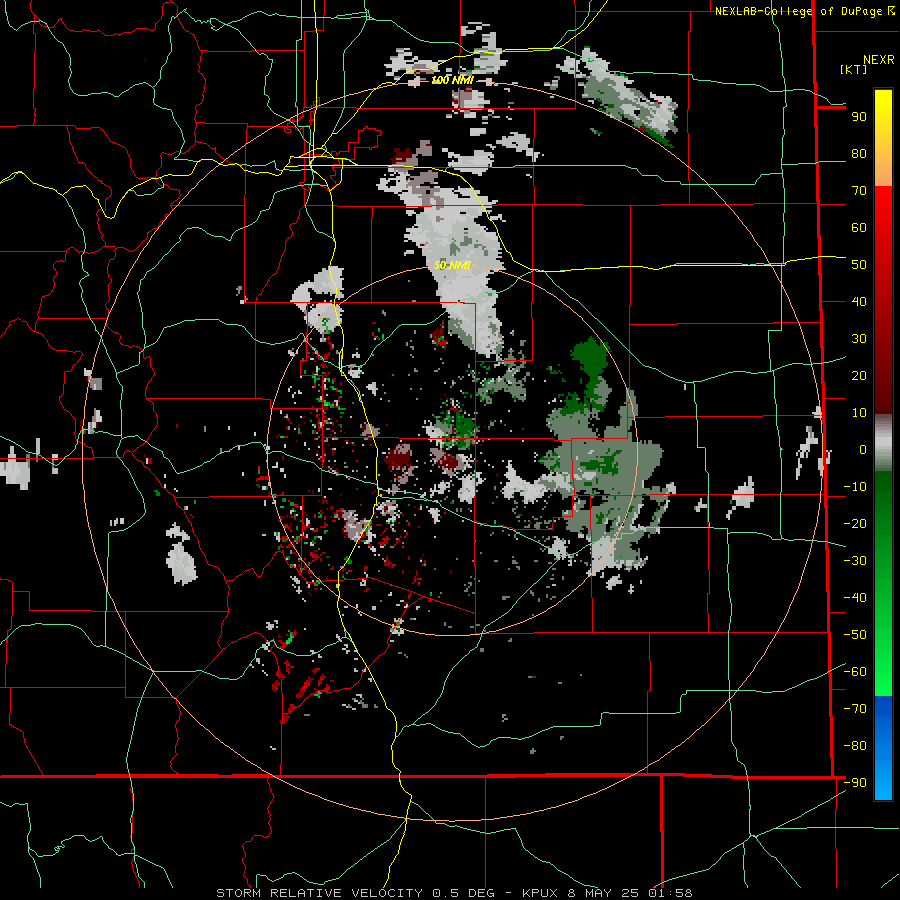The width and height of the screenshot is (900, 900).
Task: Click the -40 value on the velocity scale
Action: tap(855, 598)
